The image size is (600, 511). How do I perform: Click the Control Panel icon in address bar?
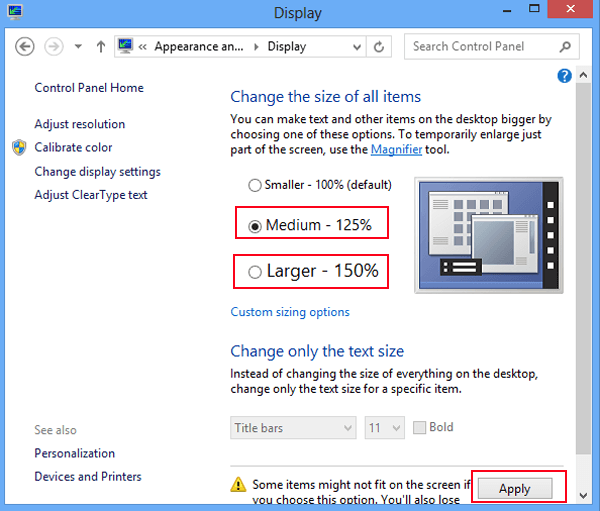coord(126,46)
